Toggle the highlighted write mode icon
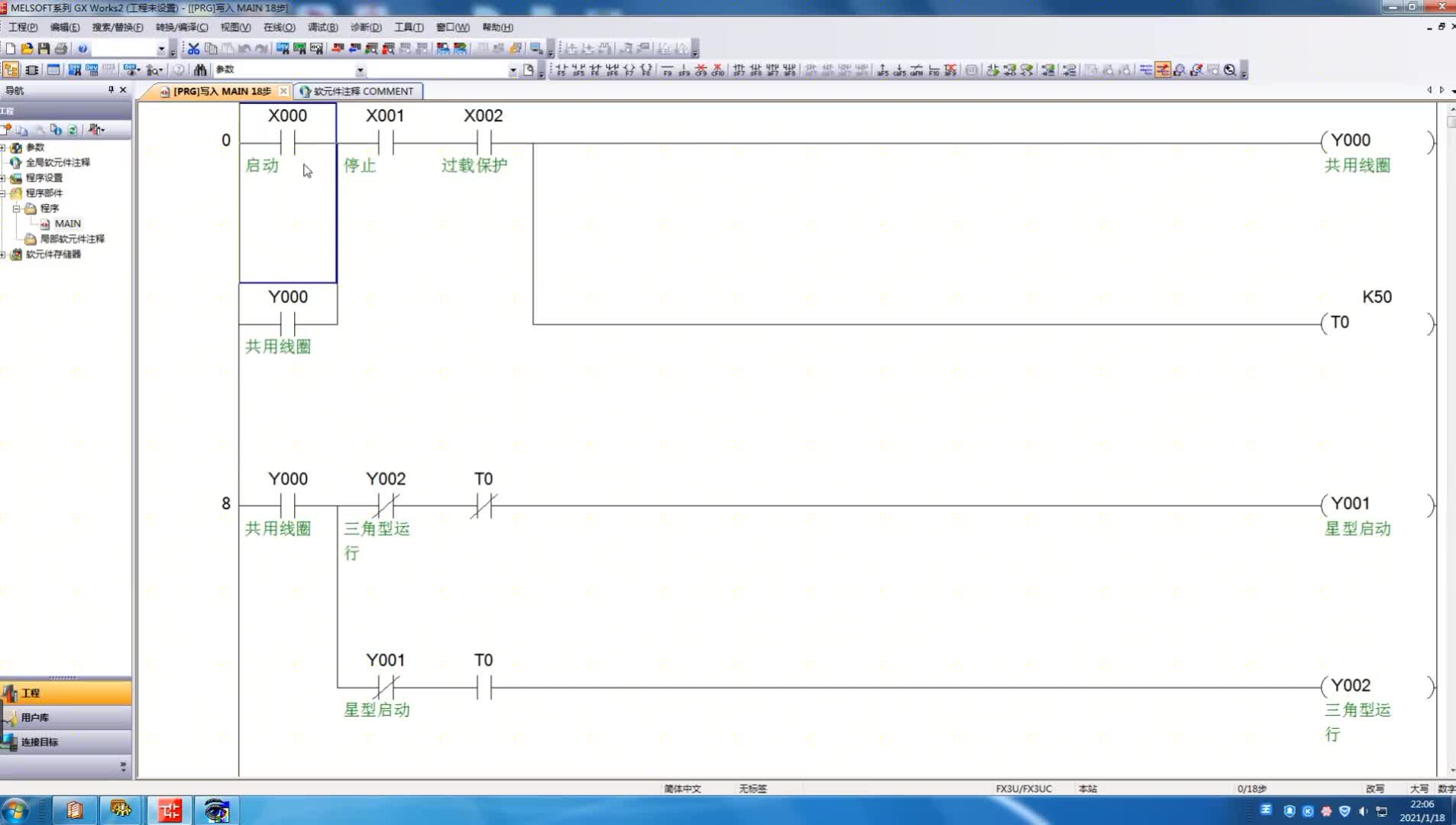The width and height of the screenshot is (1456, 825). point(1163,70)
